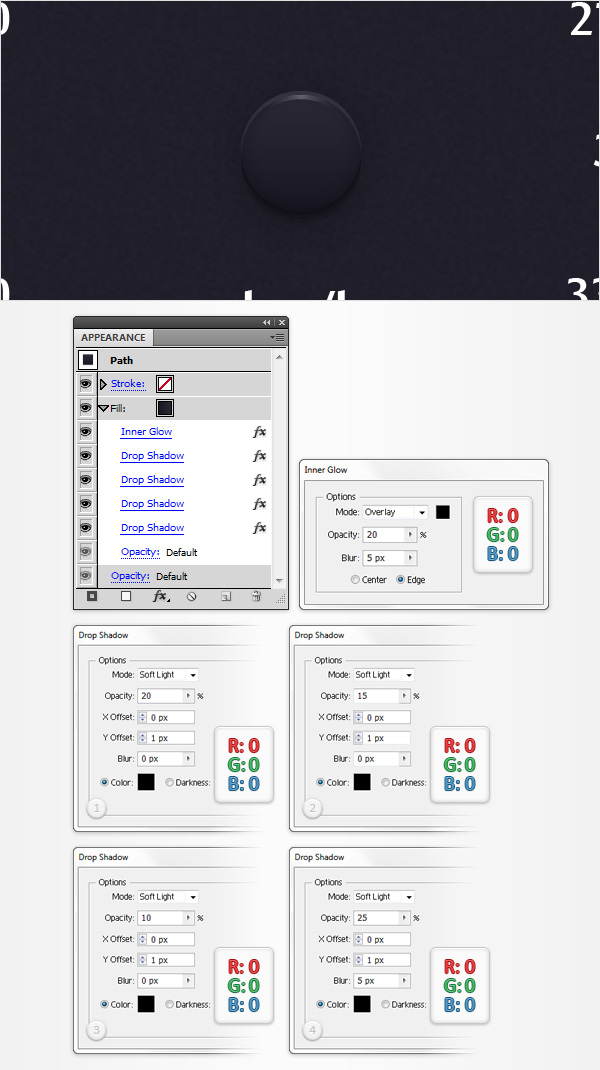Click the fx icon on Inner Glow row
This screenshot has height=1070, width=600.
tap(259, 432)
